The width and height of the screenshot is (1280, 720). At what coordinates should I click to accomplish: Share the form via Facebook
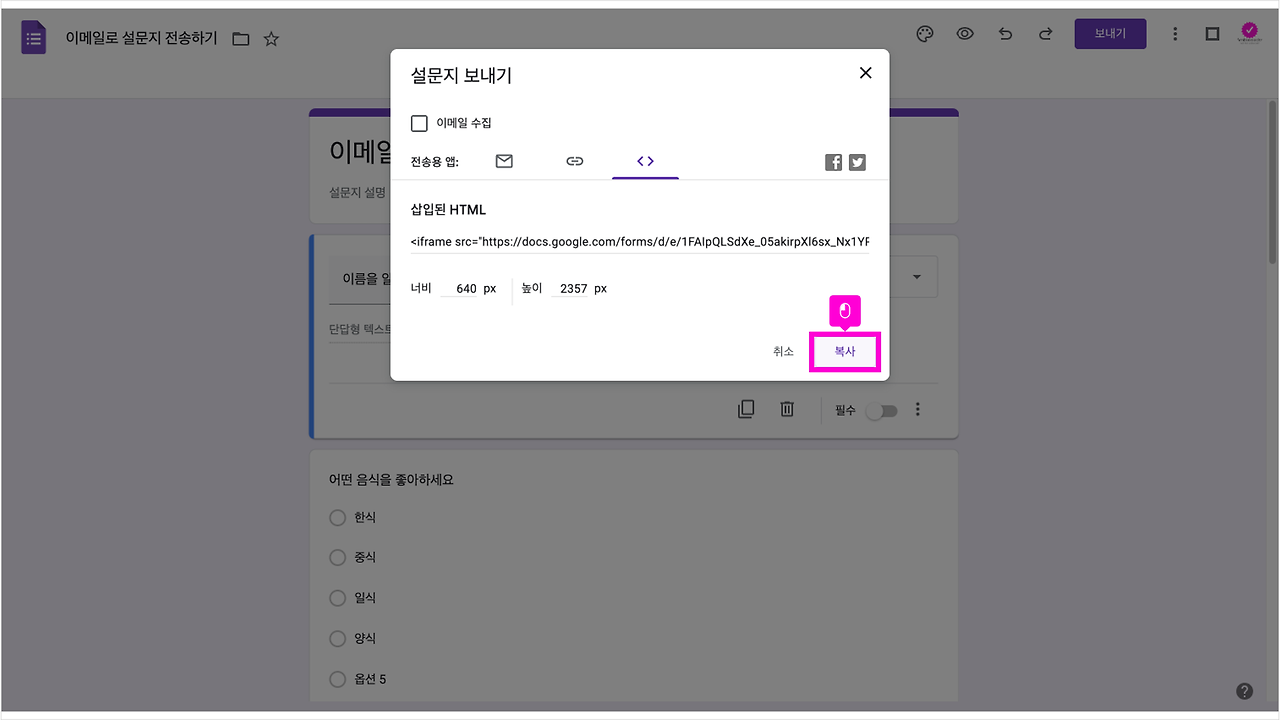pyautogui.click(x=833, y=161)
